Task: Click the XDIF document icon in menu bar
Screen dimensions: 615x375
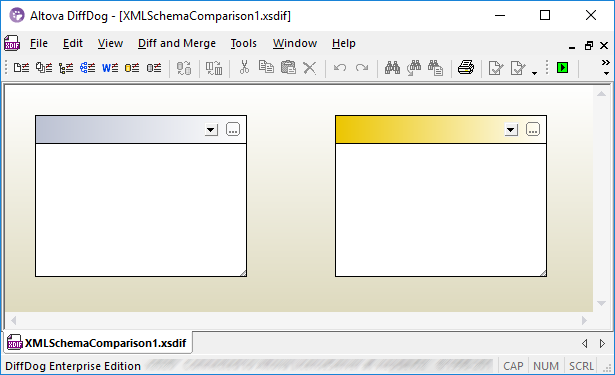Action: 12,43
